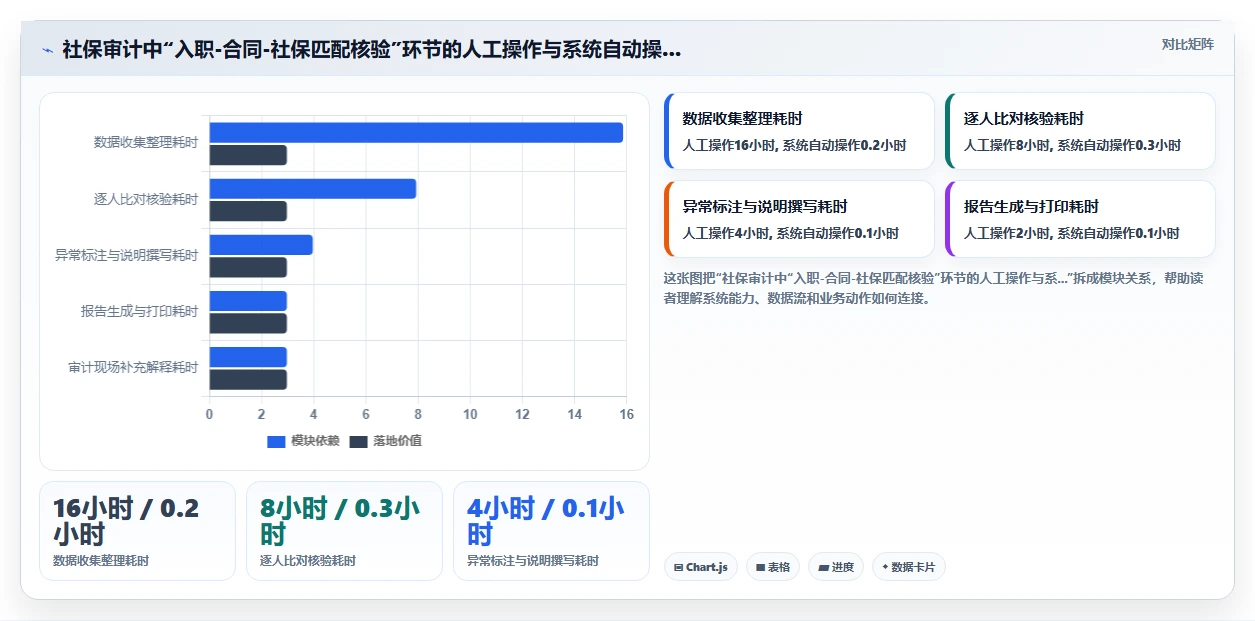Toggle the 落地价值 legend swatch
This screenshot has width=1255, height=621.
(359, 441)
